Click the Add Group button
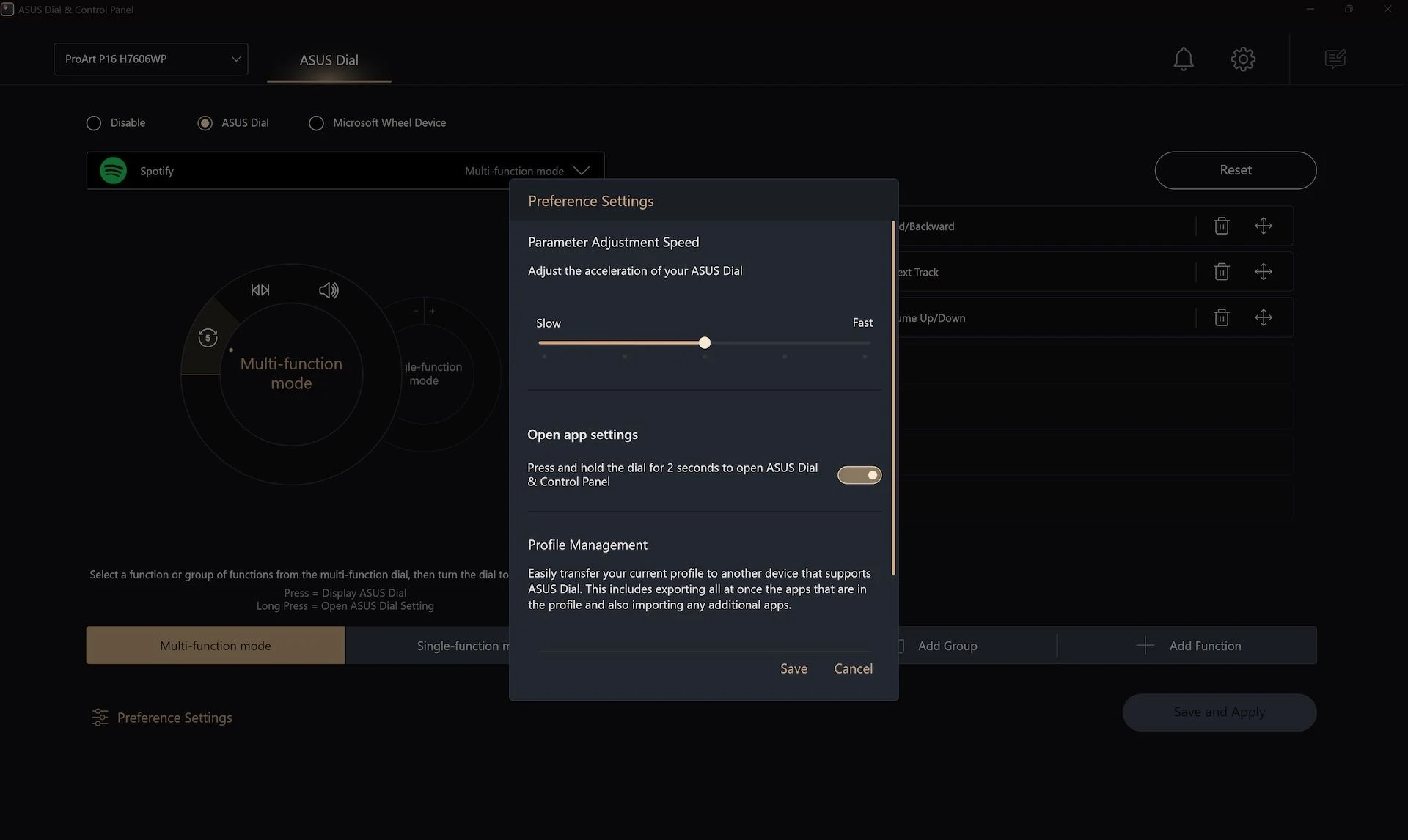The image size is (1408, 840). pyautogui.click(x=947, y=646)
